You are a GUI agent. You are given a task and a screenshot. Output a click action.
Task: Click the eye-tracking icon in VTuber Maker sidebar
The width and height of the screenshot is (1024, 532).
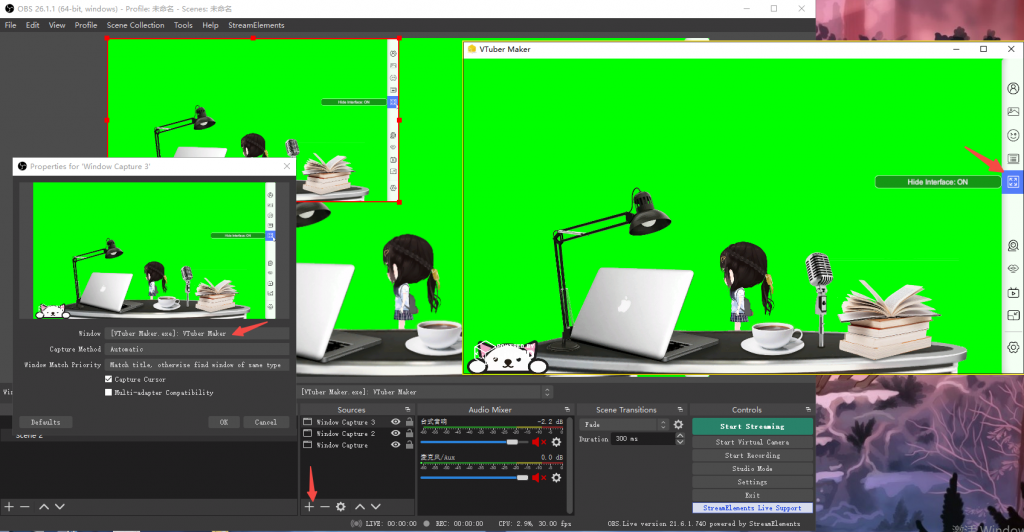click(1013, 268)
